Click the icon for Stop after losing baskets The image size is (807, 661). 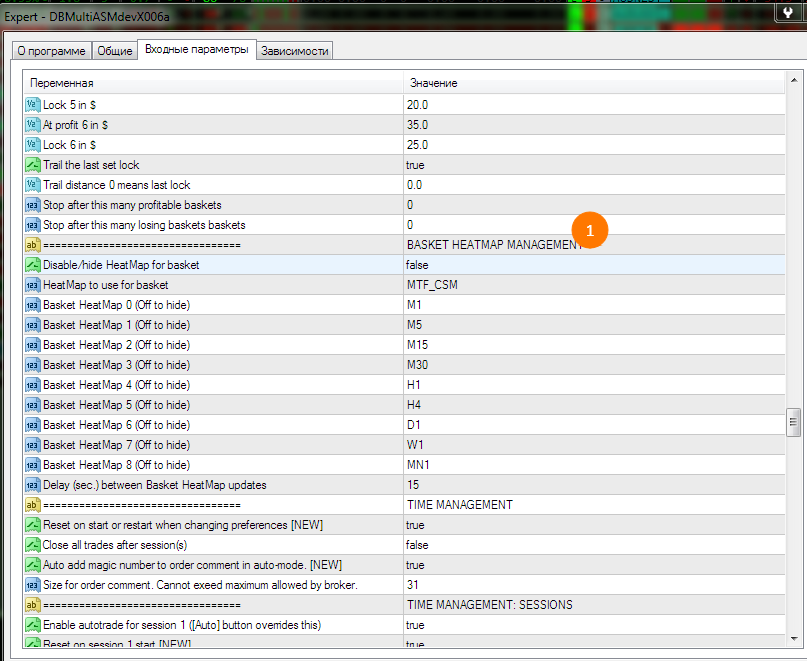(32, 225)
